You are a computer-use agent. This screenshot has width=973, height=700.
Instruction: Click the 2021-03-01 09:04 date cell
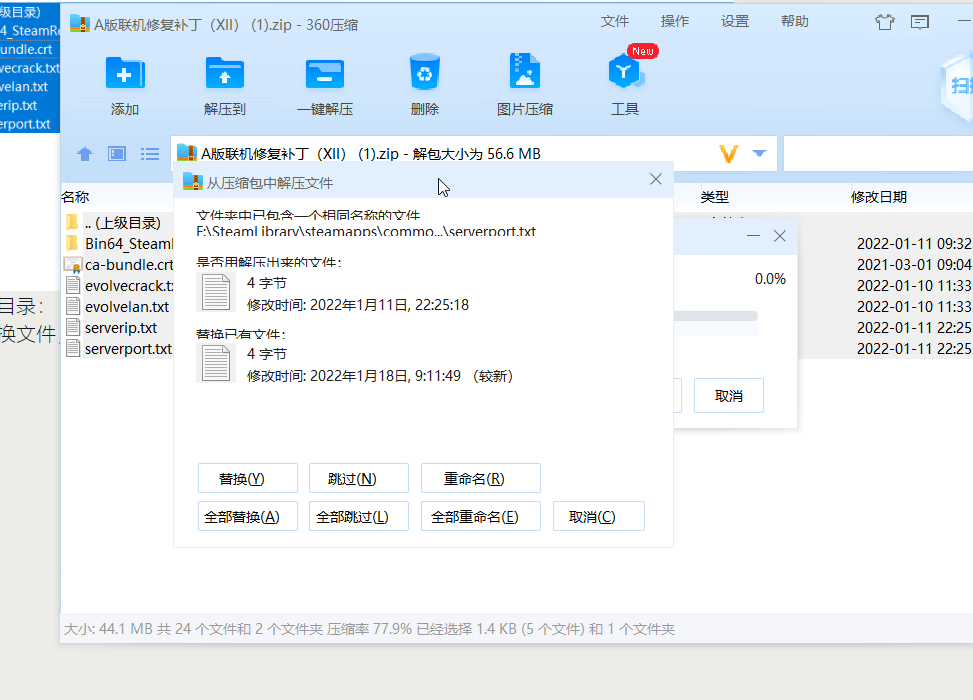914,265
